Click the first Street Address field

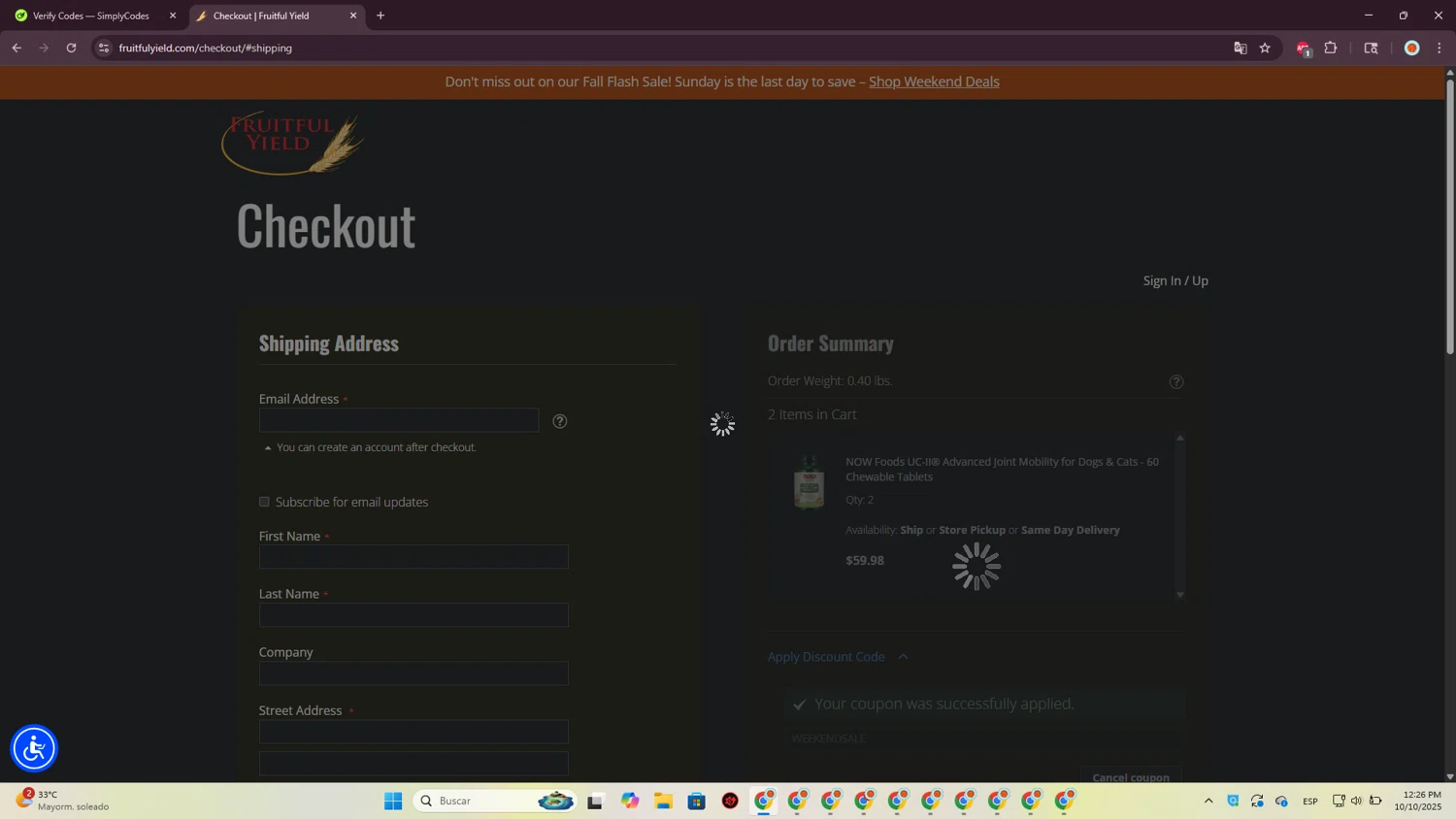pyautogui.click(x=414, y=732)
